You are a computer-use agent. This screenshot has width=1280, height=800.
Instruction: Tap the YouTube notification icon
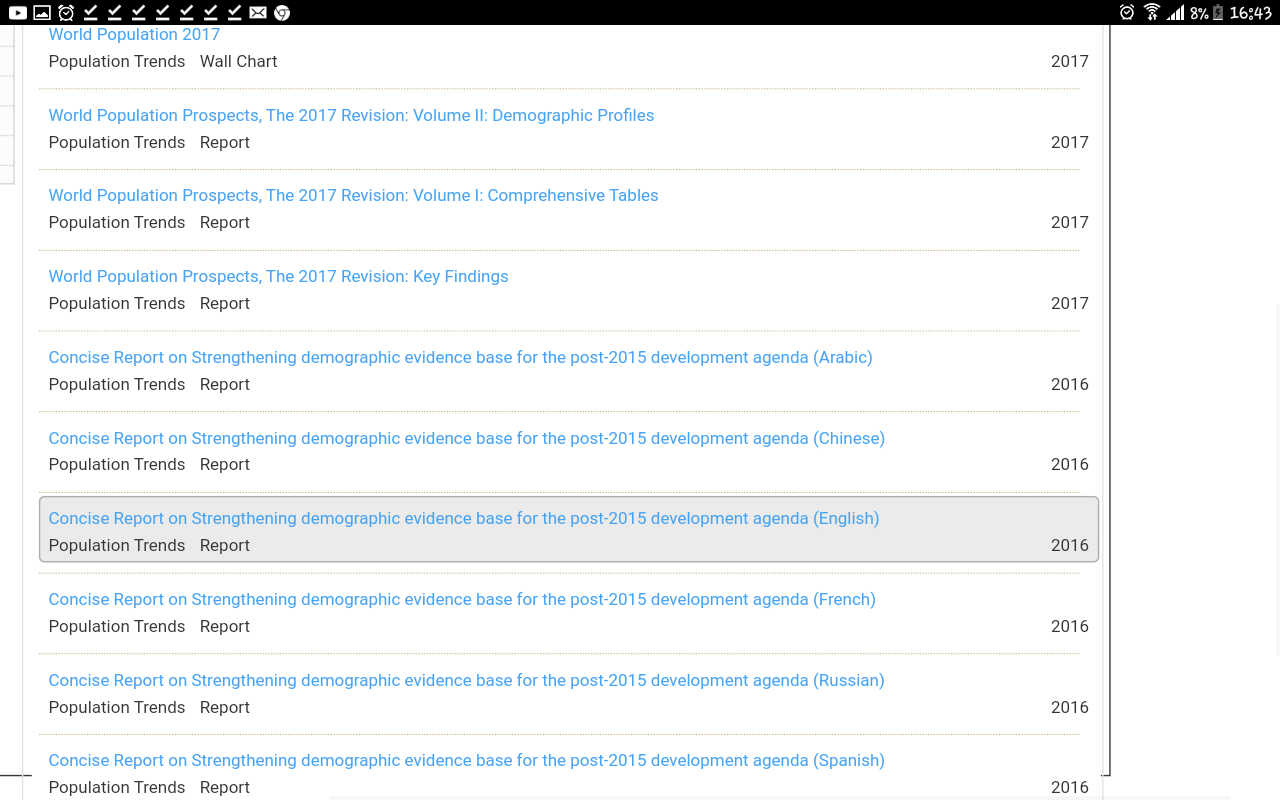coord(17,13)
